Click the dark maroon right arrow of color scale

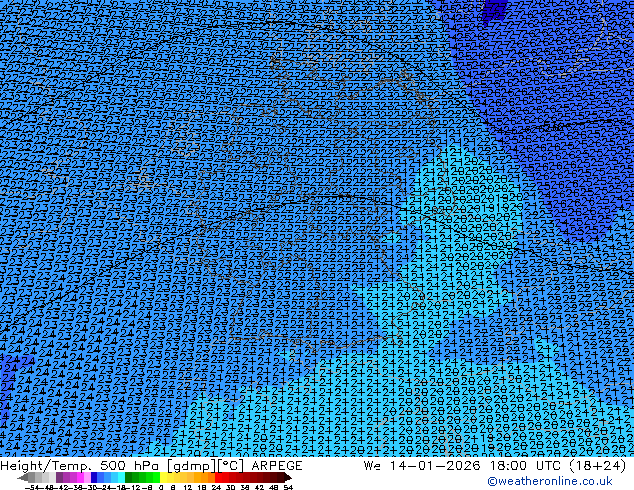coord(288,477)
